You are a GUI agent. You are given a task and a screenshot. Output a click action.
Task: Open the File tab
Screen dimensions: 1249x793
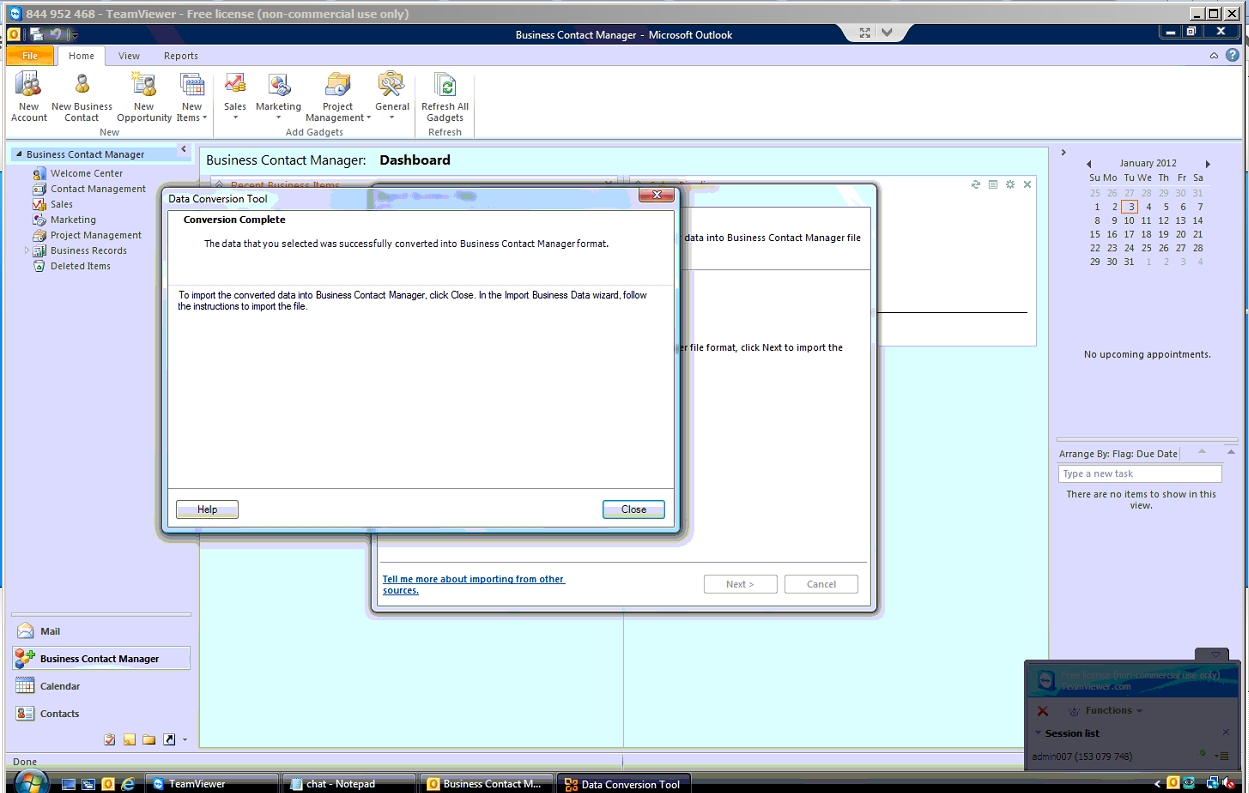[x=30, y=56]
